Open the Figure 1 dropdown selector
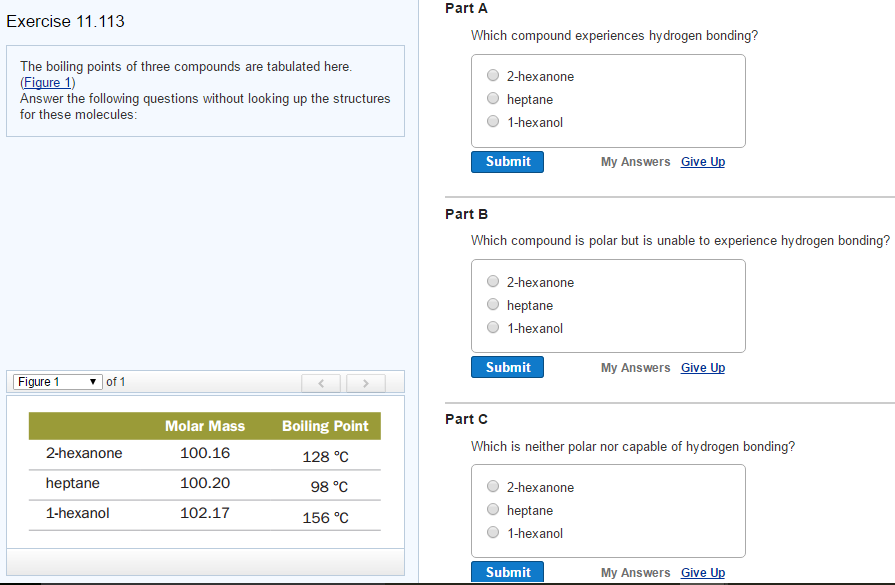The height and width of the screenshot is (585, 895). pos(58,382)
